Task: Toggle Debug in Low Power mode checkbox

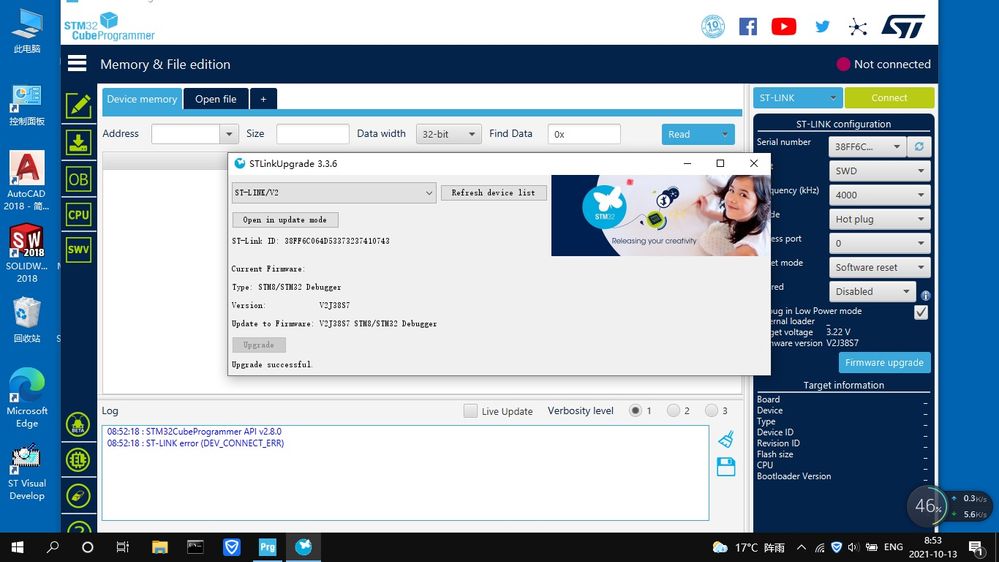Action: [x=921, y=312]
